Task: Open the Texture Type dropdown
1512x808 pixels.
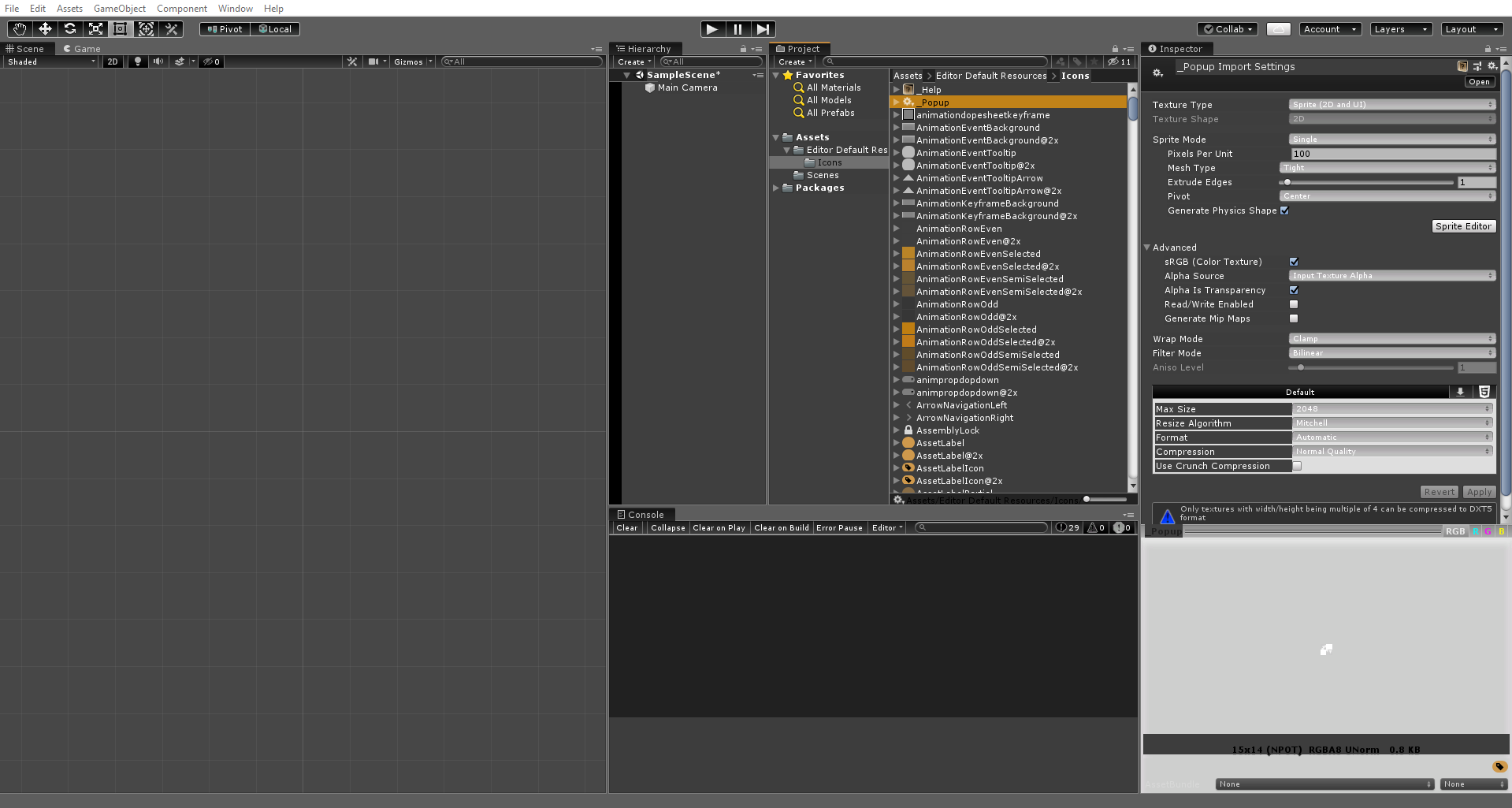Action: point(1391,105)
